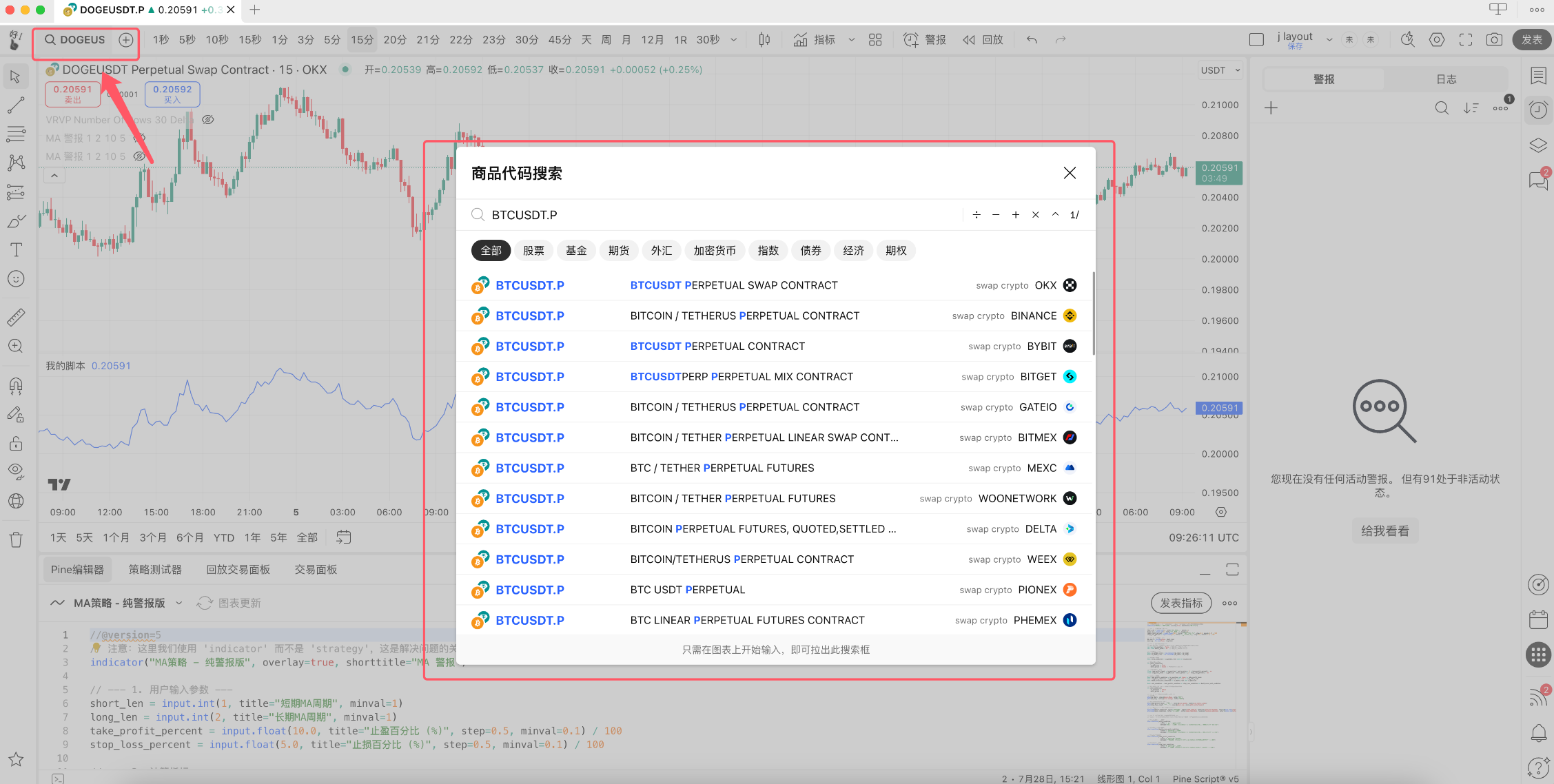The width and height of the screenshot is (1554, 784).
Task: Expand the MA策略 script name dropdown
Action: coord(179,604)
